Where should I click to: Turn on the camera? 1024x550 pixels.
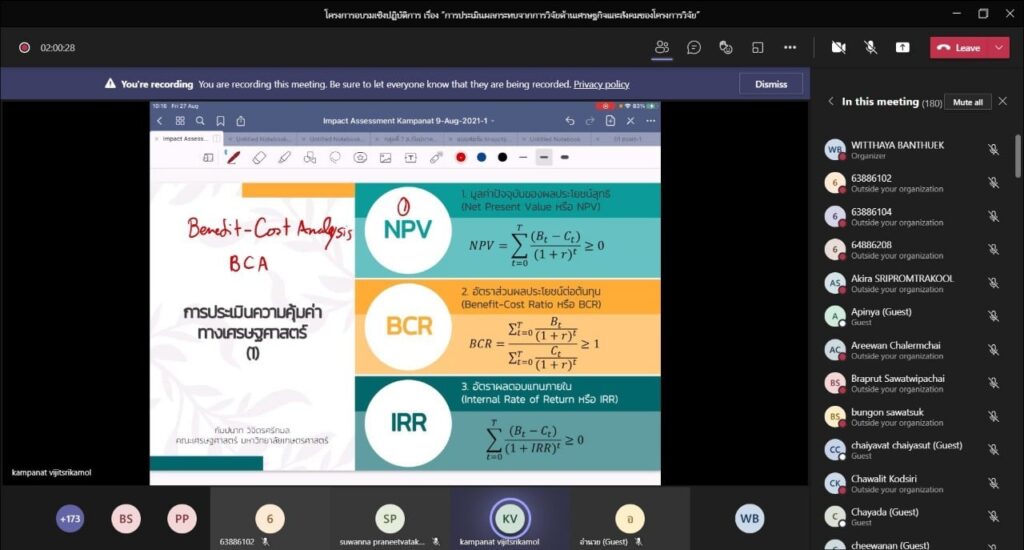pyautogui.click(x=838, y=47)
